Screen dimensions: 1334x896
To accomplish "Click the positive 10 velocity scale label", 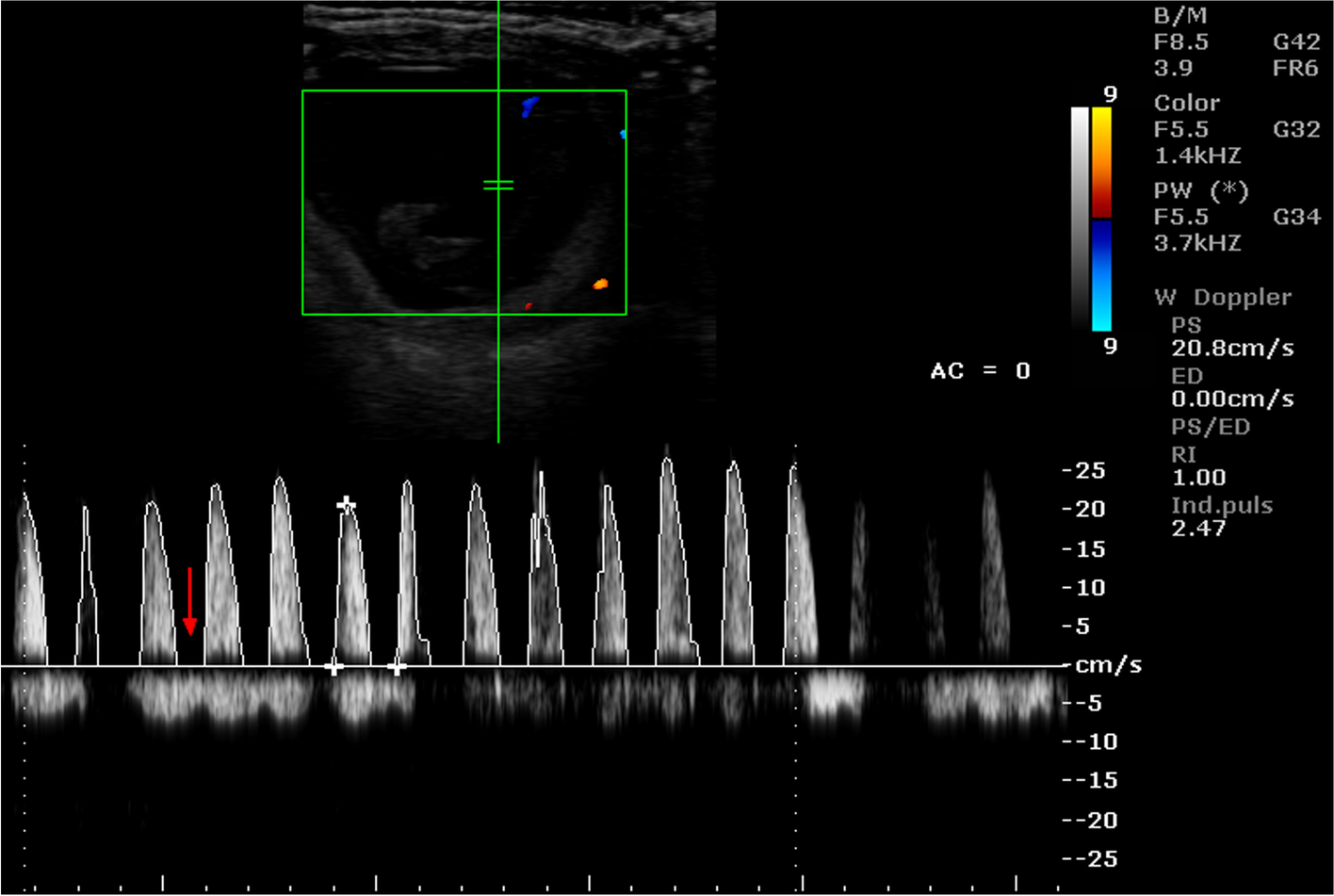I will pyautogui.click(x=1083, y=588).
